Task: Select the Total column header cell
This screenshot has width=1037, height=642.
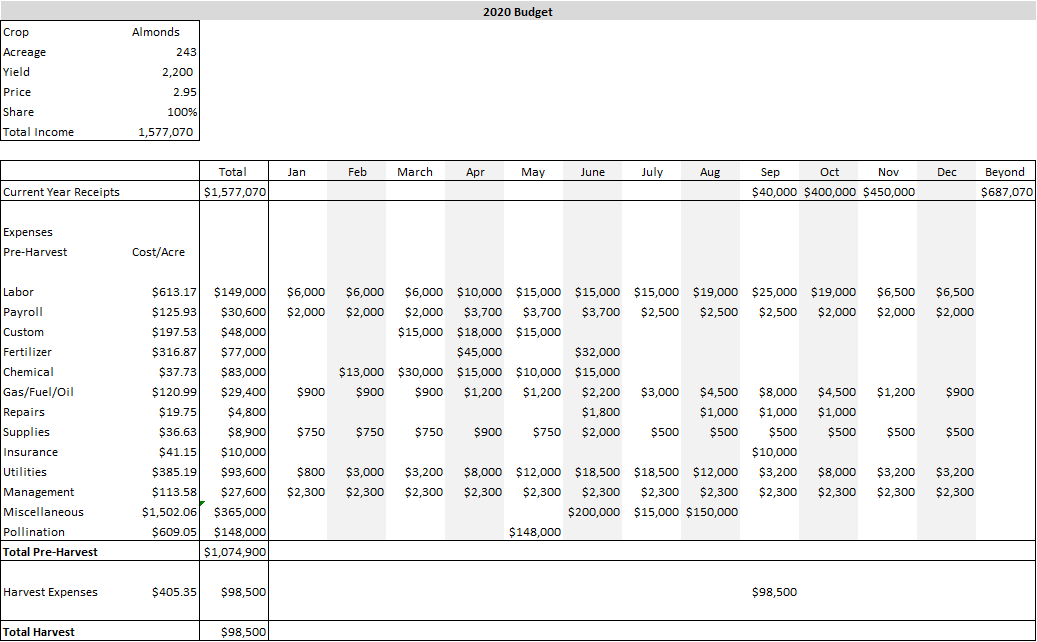Action: tap(232, 171)
